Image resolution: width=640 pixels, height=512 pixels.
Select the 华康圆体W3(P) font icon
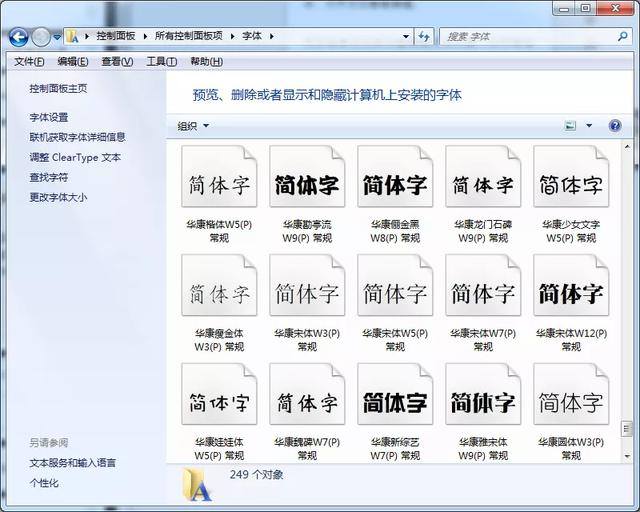pyautogui.click(x=571, y=394)
